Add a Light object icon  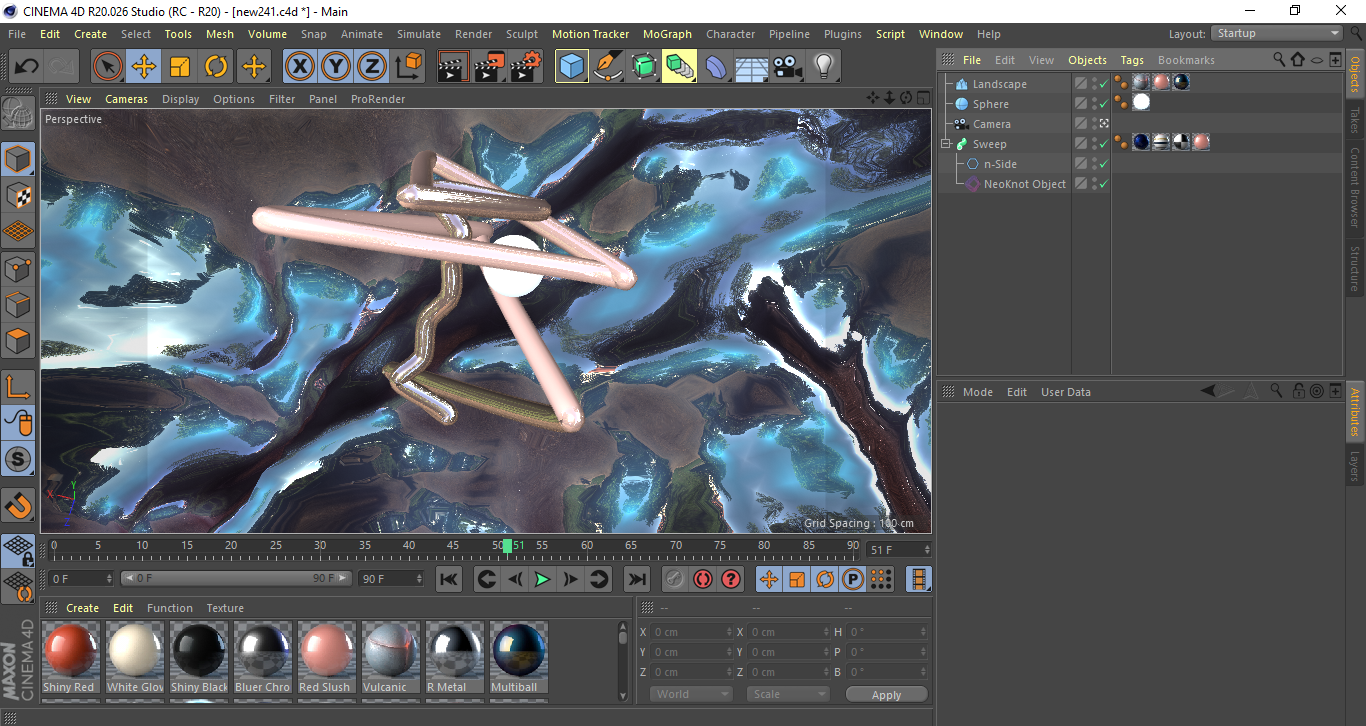(x=824, y=67)
